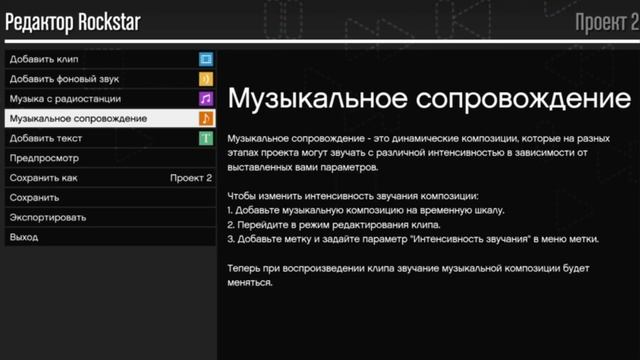
Task: Open Предпросмотр from the menu
Action: tap(110, 158)
